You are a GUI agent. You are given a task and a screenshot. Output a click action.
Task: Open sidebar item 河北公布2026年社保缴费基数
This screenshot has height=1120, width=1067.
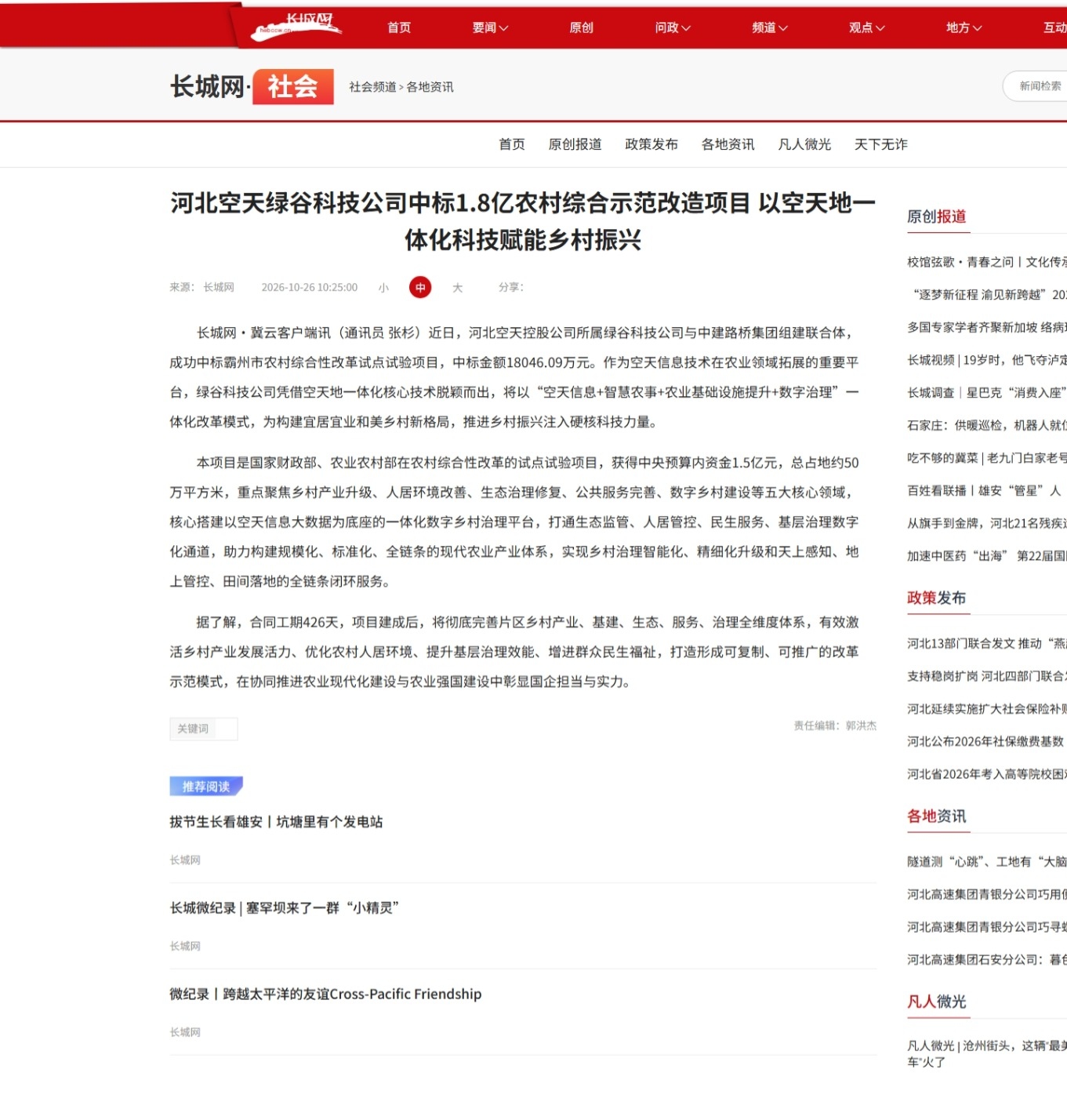point(985,741)
